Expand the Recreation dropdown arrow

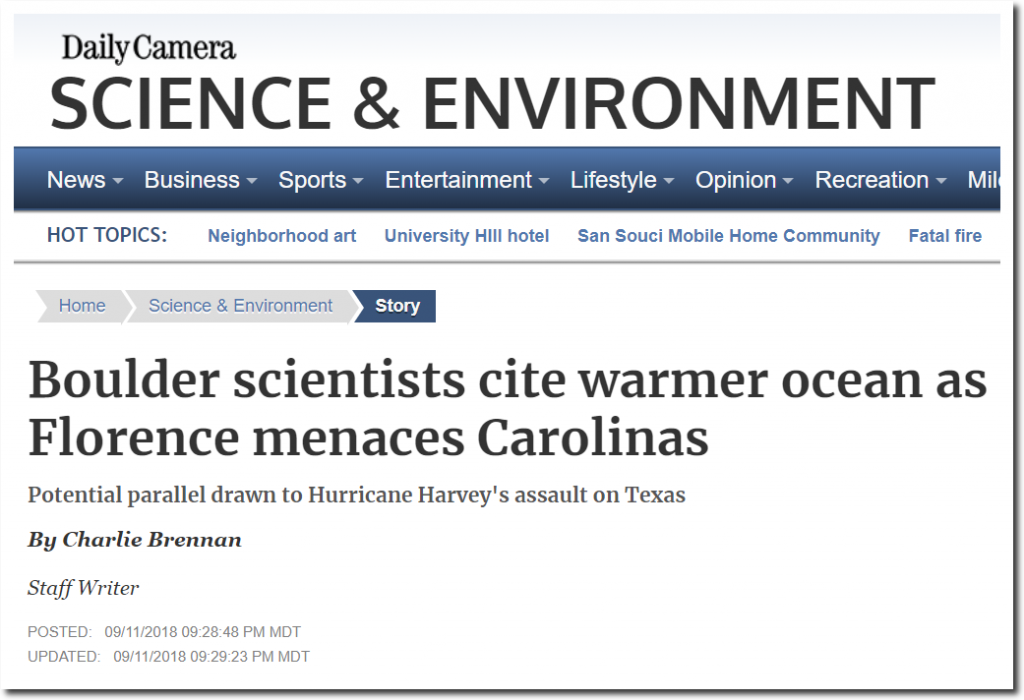click(940, 181)
